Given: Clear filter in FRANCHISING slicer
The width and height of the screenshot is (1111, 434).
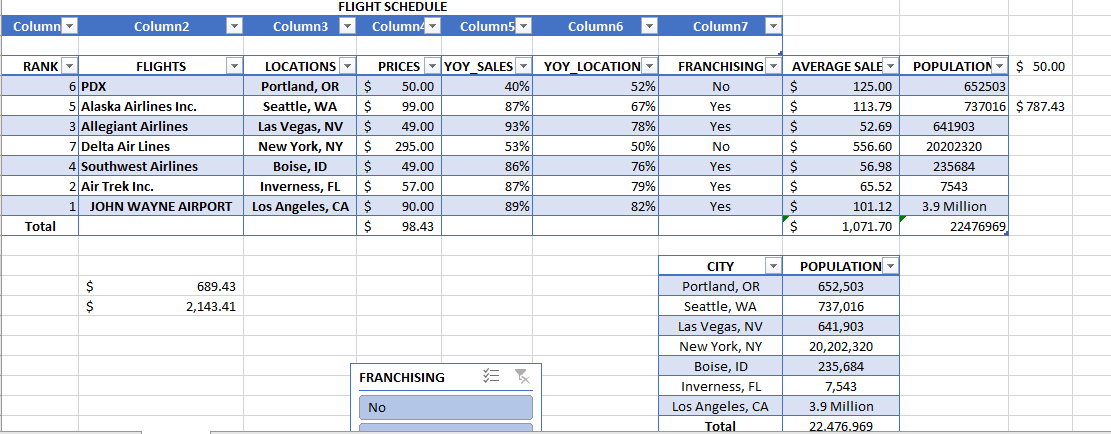Looking at the screenshot, I should tap(522, 376).
